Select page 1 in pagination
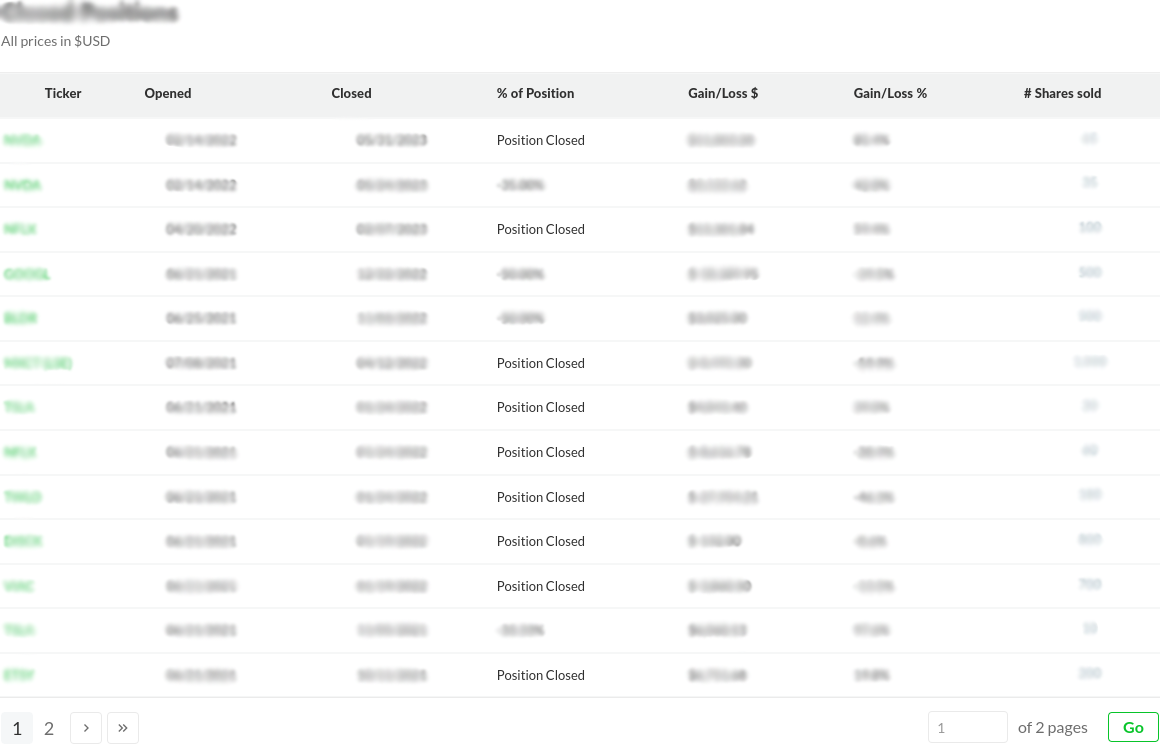 pyautogui.click(x=17, y=728)
